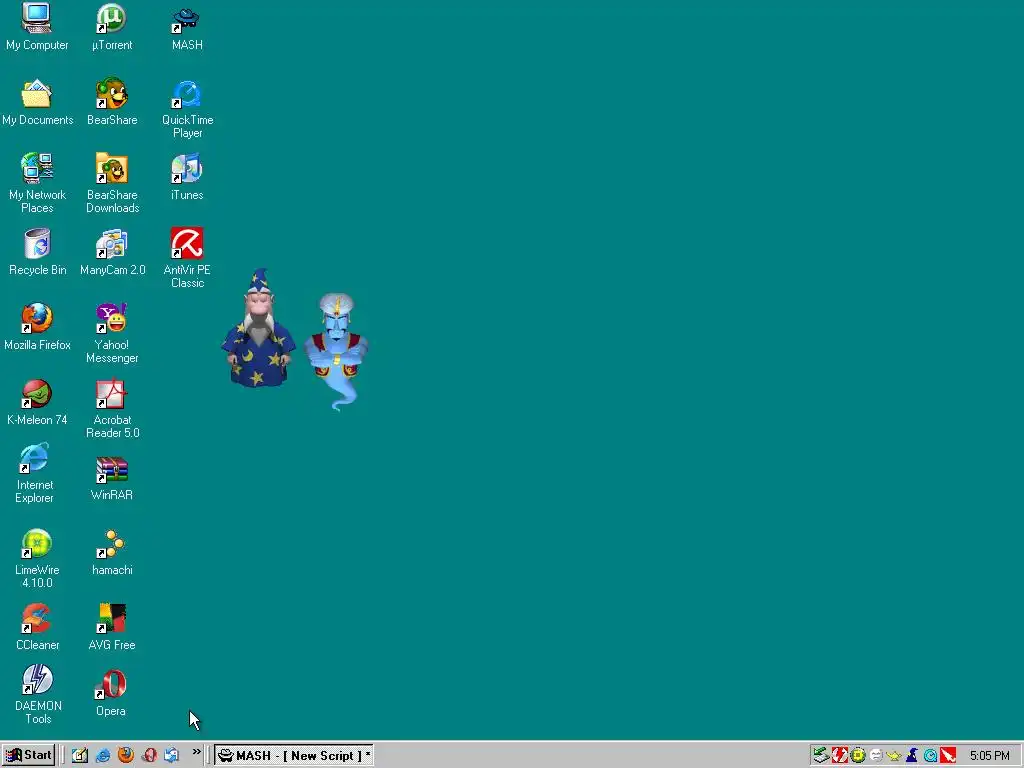The height and width of the screenshot is (768, 1024).
Task: Click the yellow genie lamp tray icon
Action: (x=894, y=756)
